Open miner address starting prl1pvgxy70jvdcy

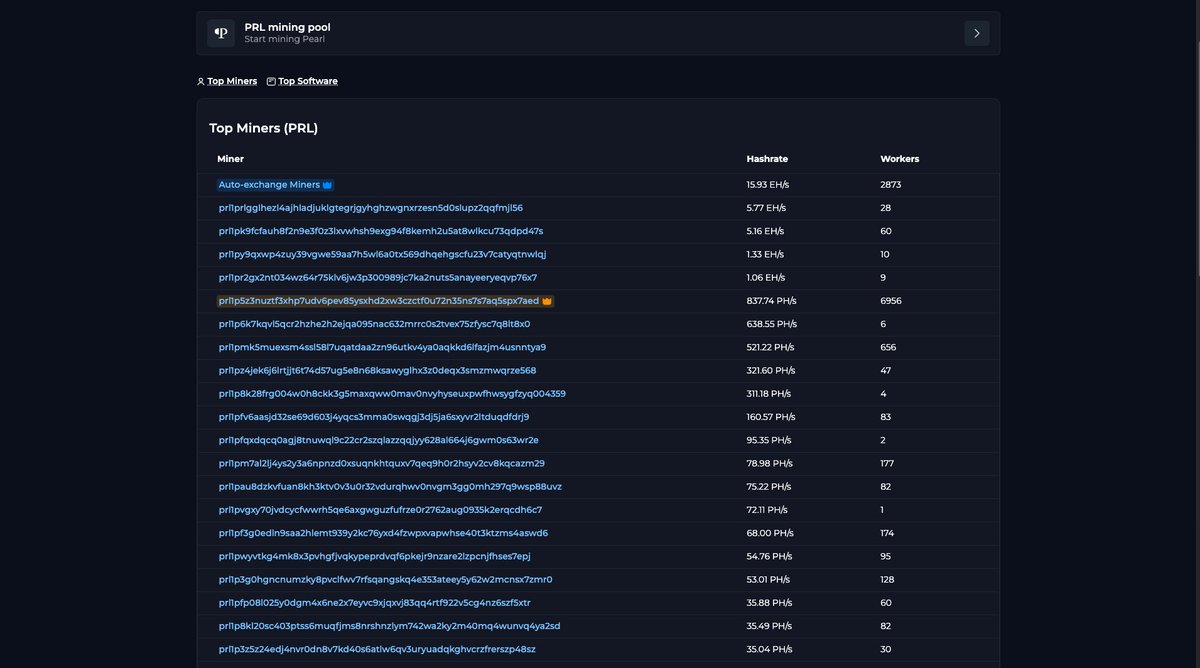coord(380,509)
